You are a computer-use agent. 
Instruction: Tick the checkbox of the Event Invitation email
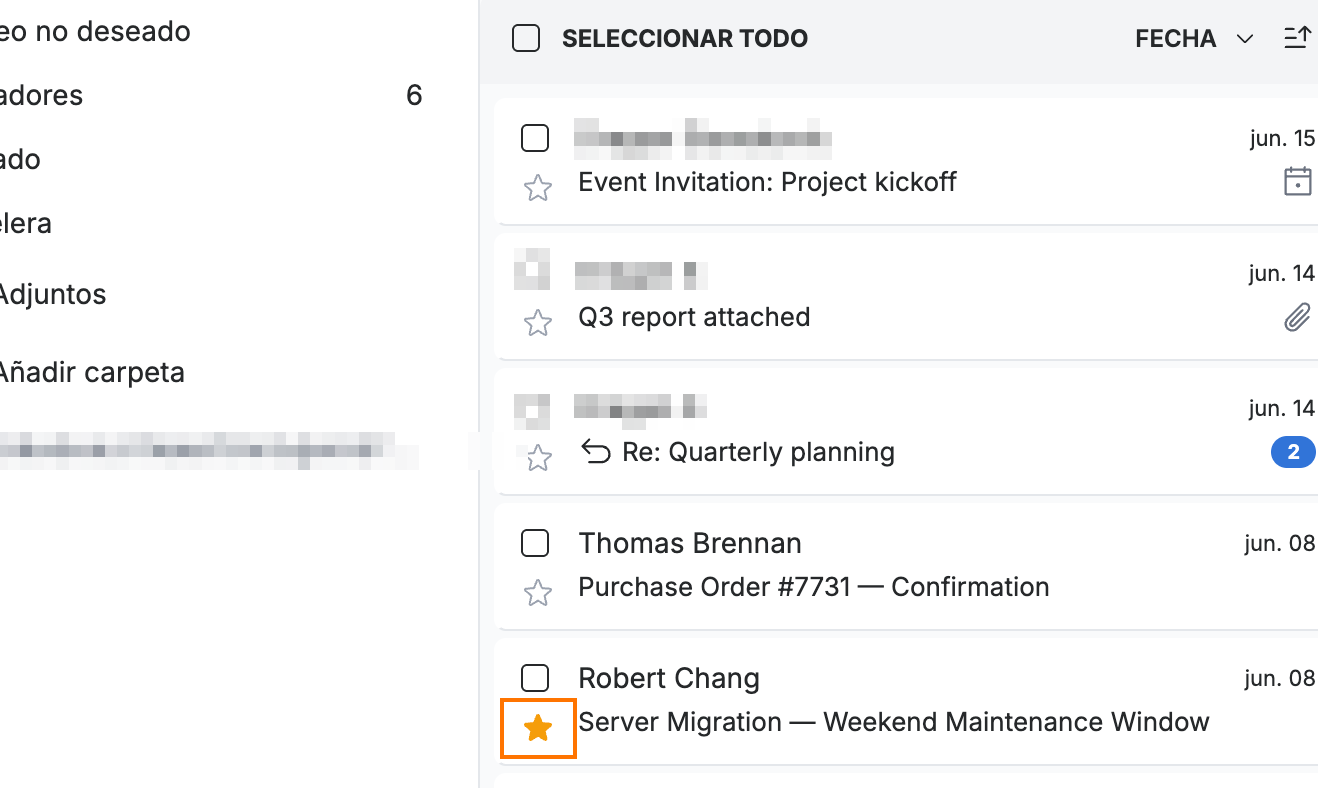535,138
